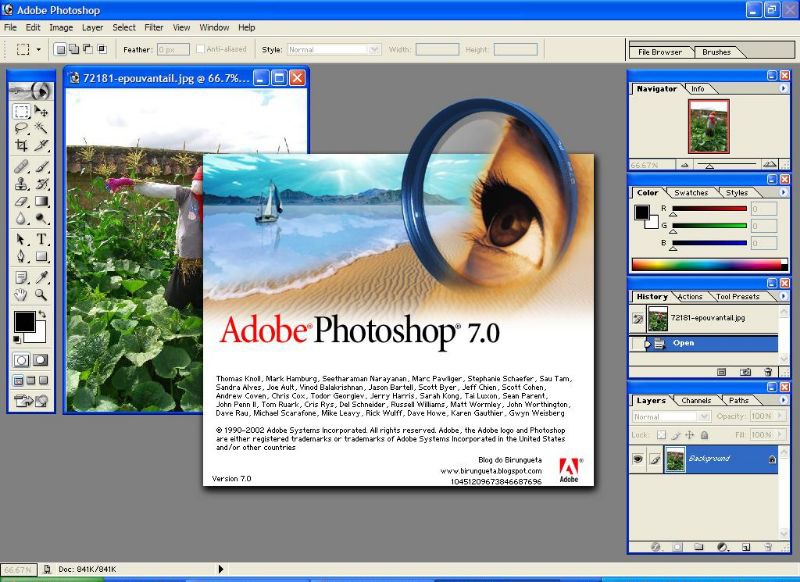Click Jump to ImageReady button

[x=31, y=401]
